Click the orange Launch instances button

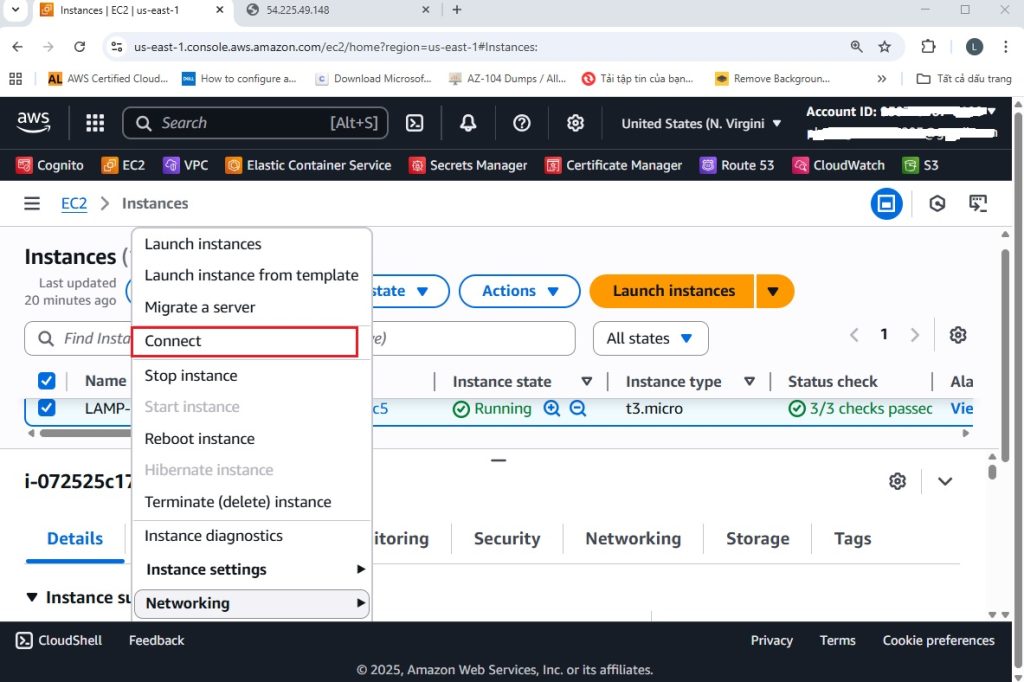(673, 291)
